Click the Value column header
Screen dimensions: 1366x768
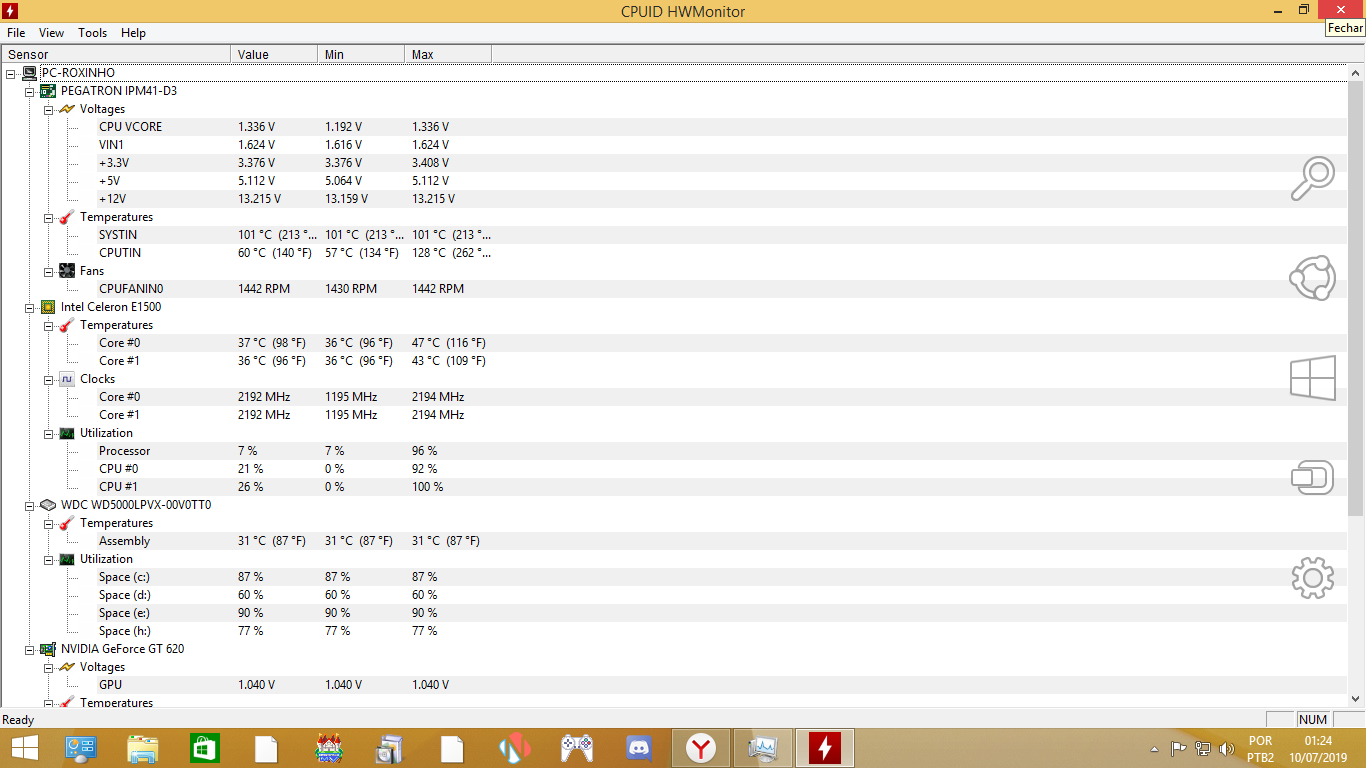(x=274, y=54)
